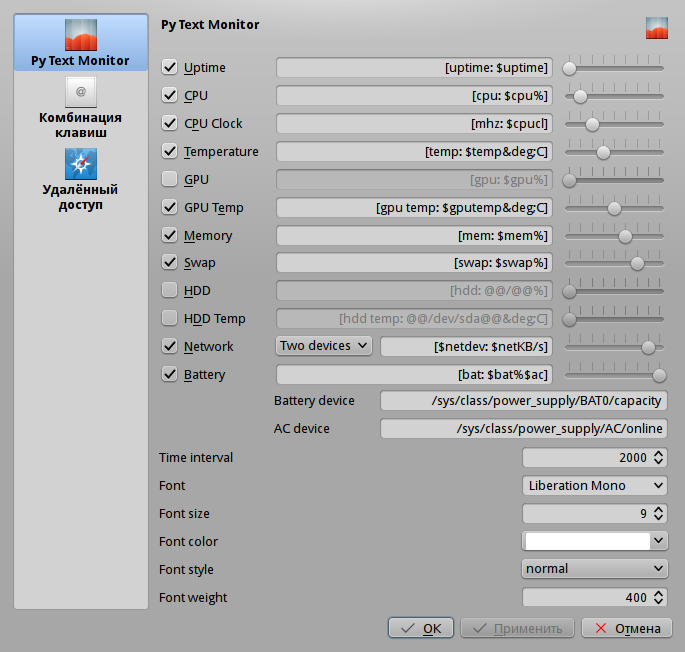Enable the GPU checkbox
The image size is (685, 652).
[x=170, y=180]
